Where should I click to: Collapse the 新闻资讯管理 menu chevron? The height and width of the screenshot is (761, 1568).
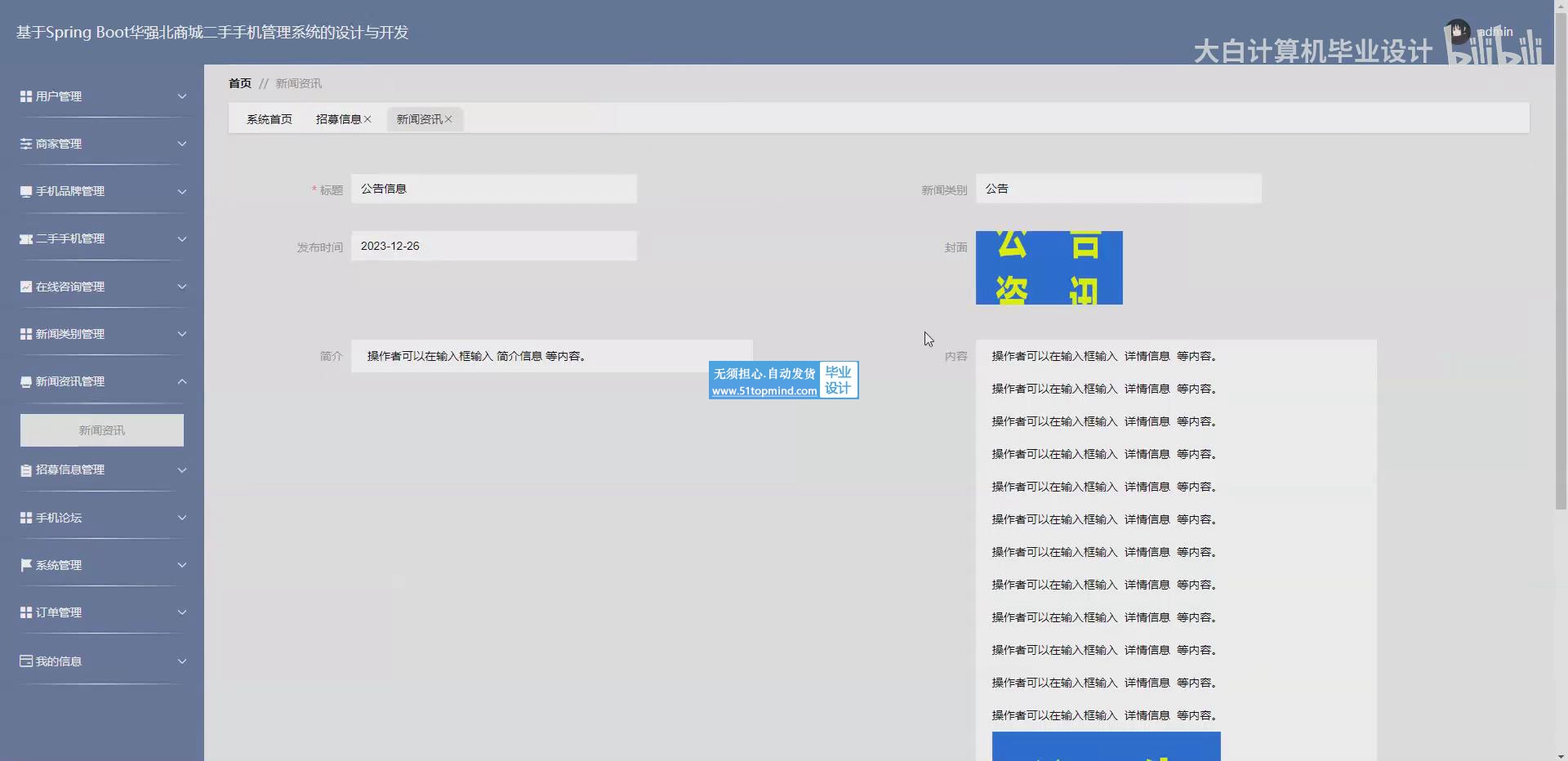182,381
